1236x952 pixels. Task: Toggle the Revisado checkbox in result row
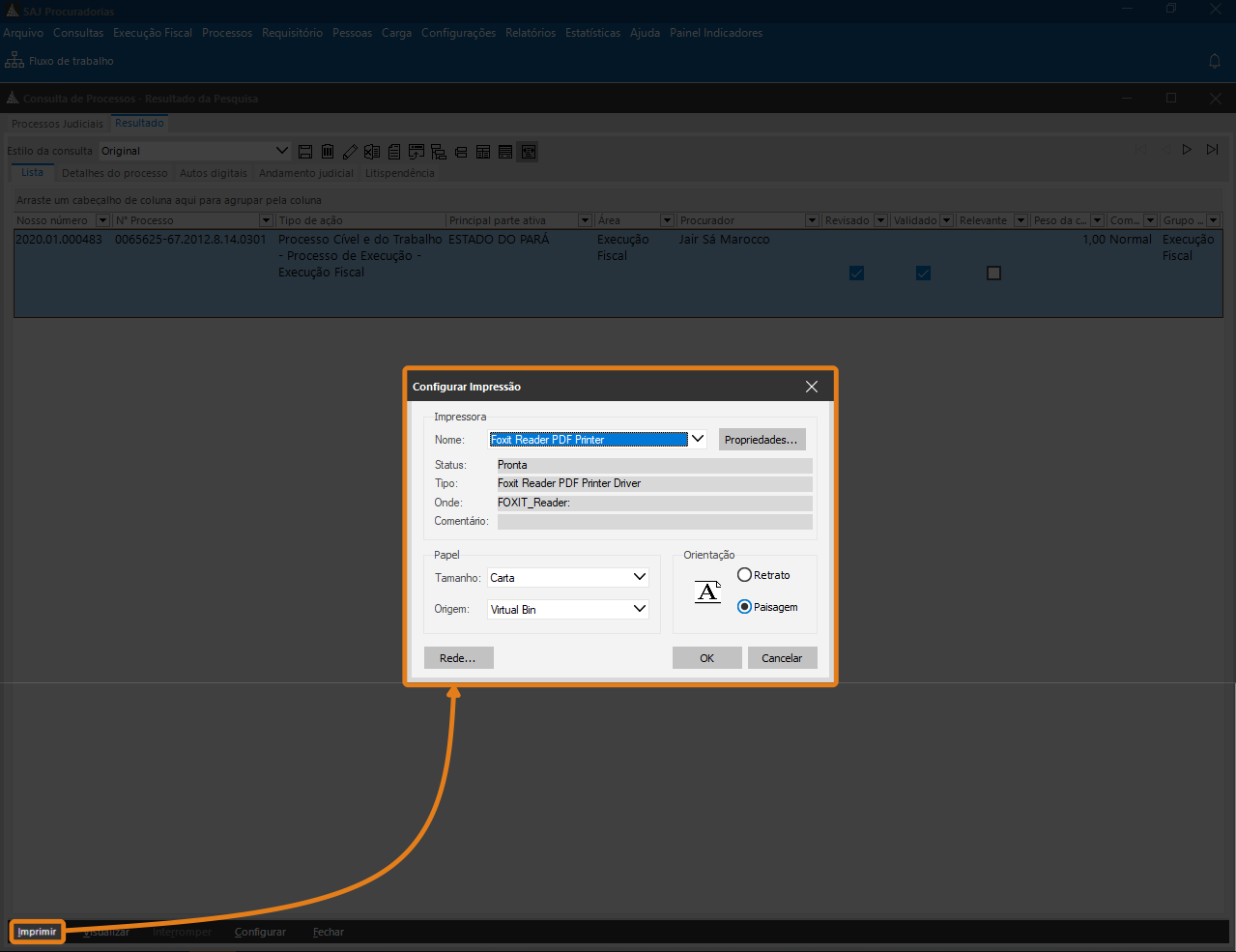pos(856,274)
